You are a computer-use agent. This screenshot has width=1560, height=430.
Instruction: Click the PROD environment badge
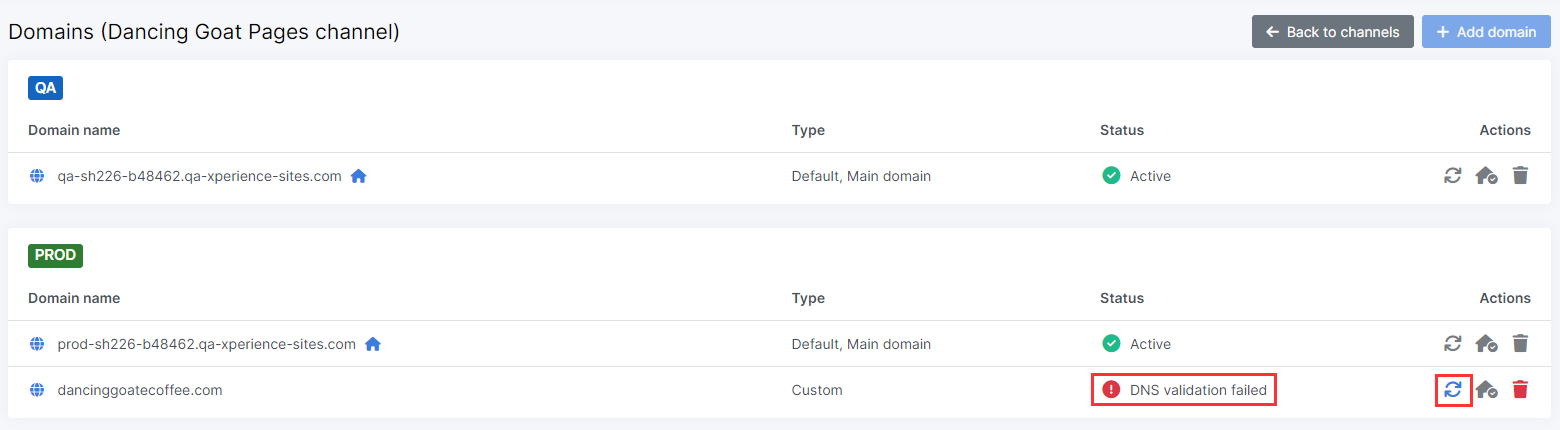point(55,256)
